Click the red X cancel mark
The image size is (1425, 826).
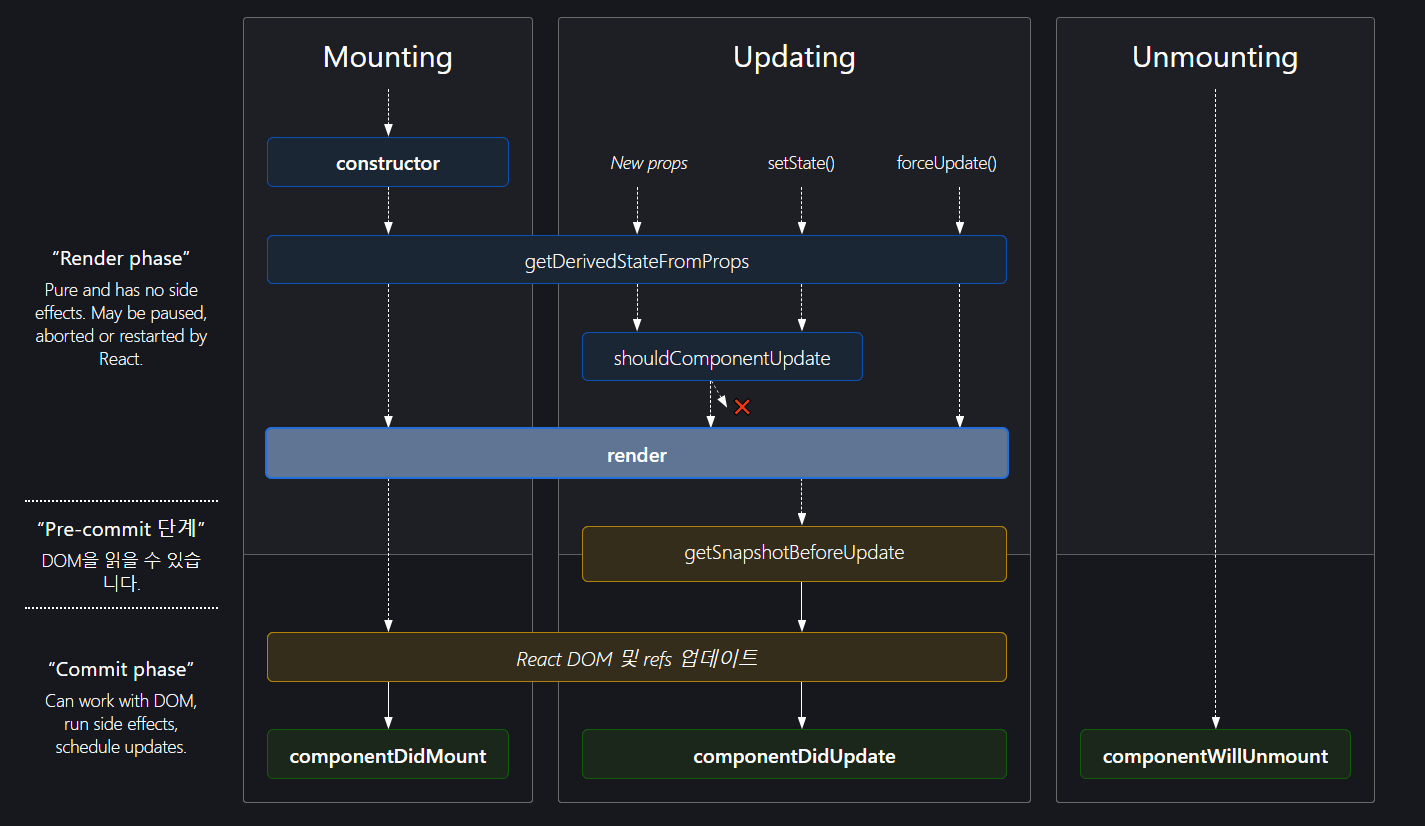(742, 407)
